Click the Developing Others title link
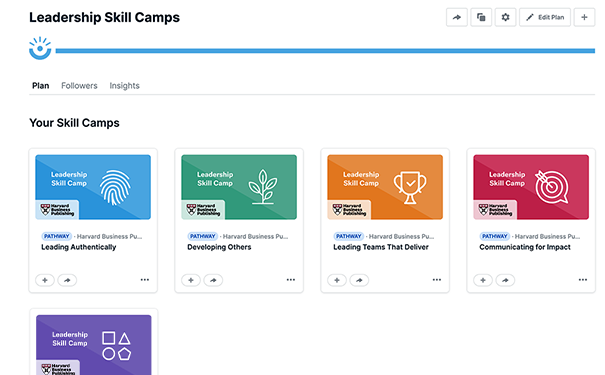The width and height of the screenshot is (605, 375). [219, 247]
